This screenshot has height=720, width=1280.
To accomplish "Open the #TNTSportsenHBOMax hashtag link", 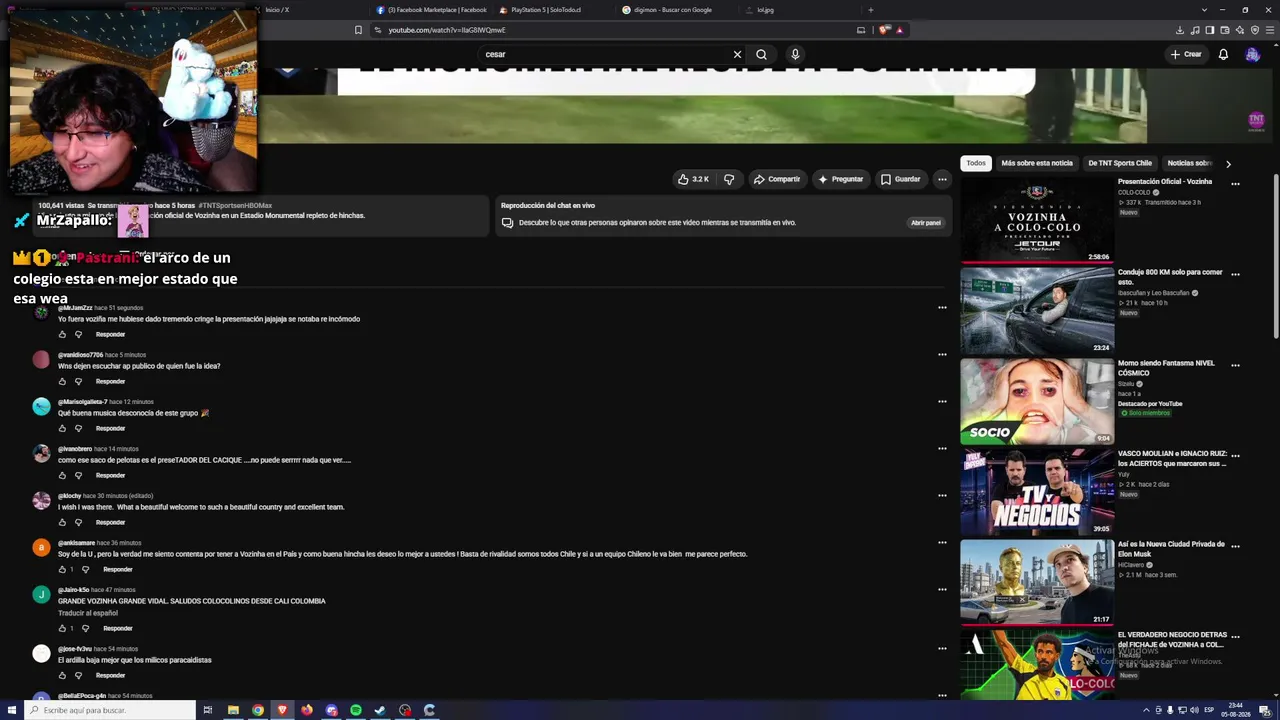I will tap(235, 205).
